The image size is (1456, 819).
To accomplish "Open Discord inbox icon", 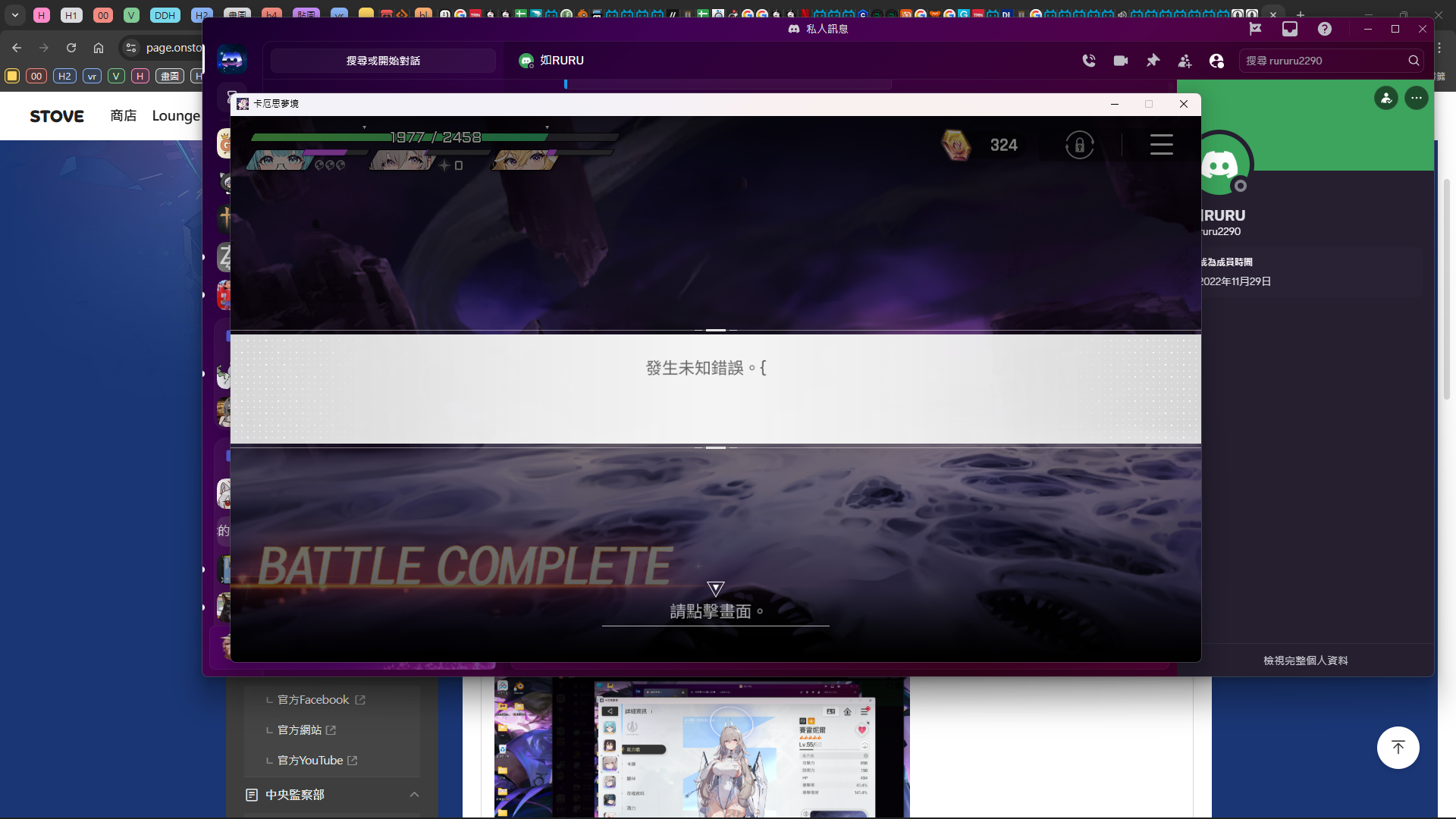I will click(x=1290, y=29).
